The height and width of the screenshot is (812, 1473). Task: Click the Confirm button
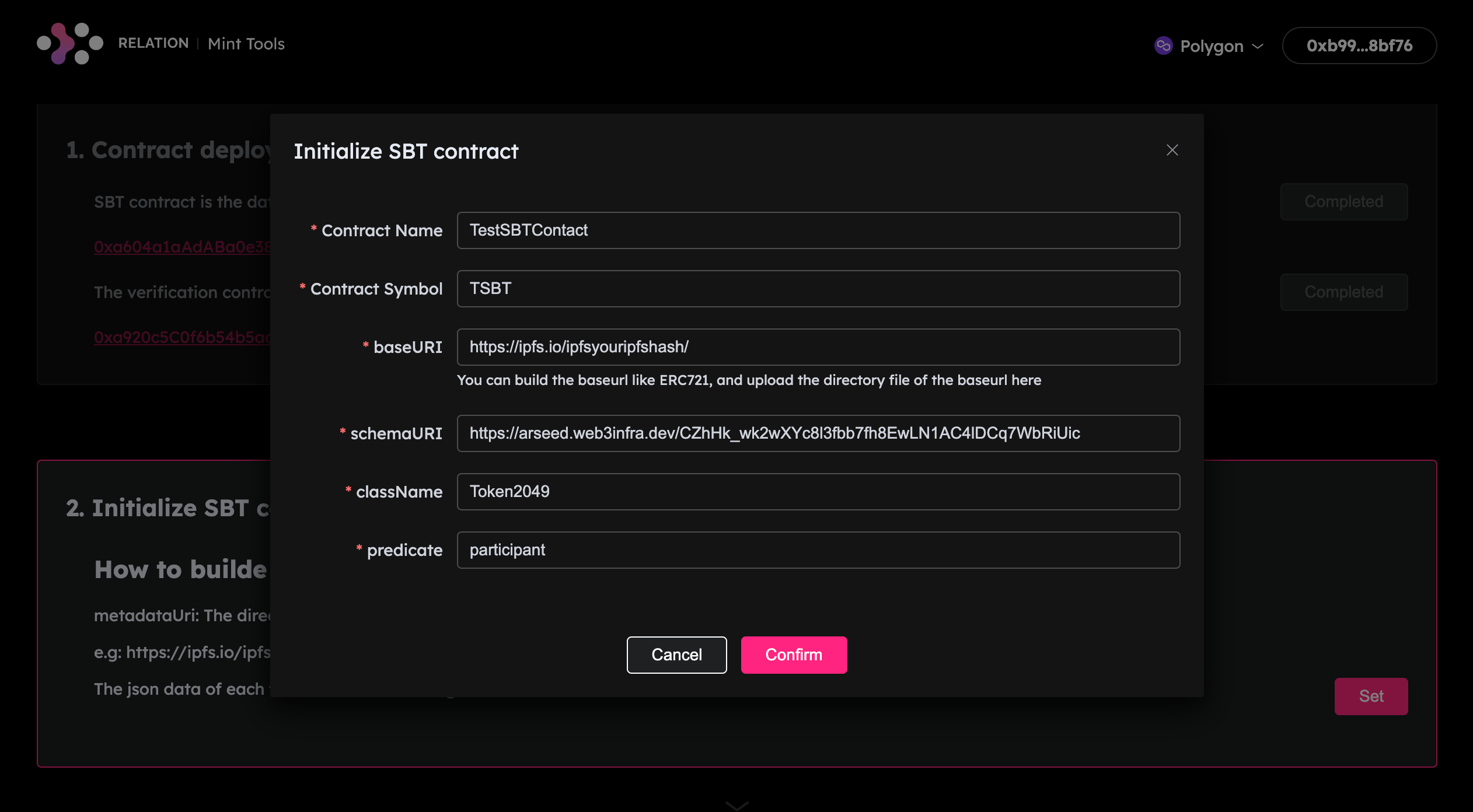[794, 654]
